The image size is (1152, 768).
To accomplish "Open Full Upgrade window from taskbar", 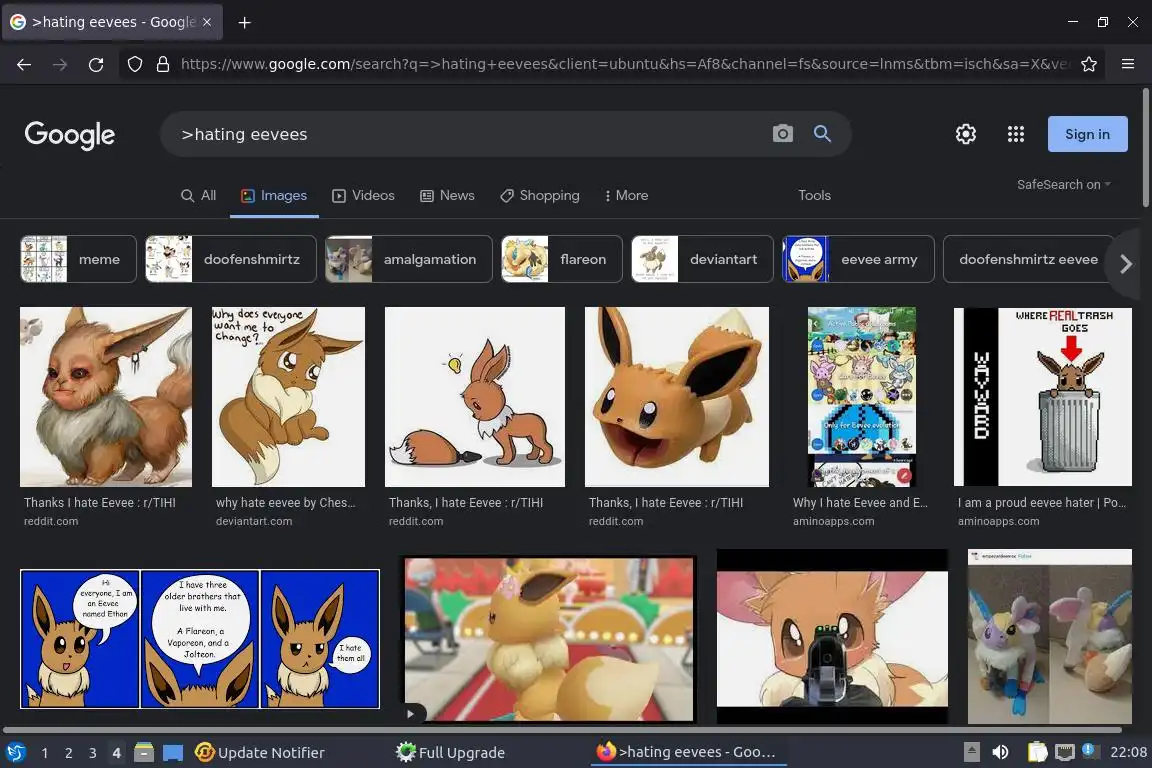I will pos(450,753).
